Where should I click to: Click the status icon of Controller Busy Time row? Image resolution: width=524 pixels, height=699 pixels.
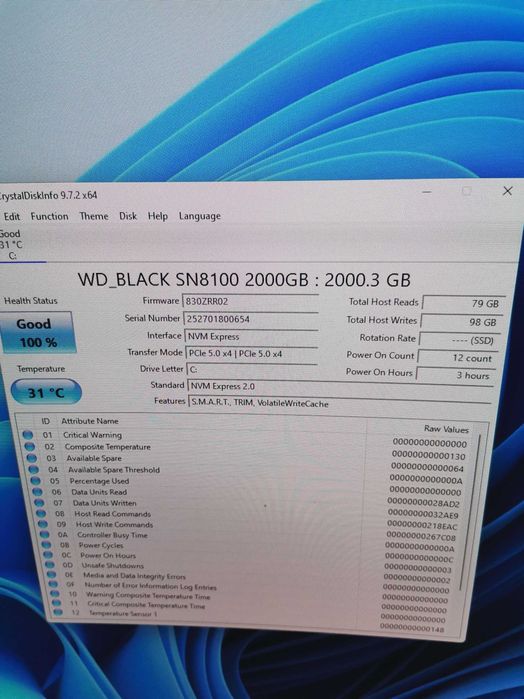click(x=45, y=535)
